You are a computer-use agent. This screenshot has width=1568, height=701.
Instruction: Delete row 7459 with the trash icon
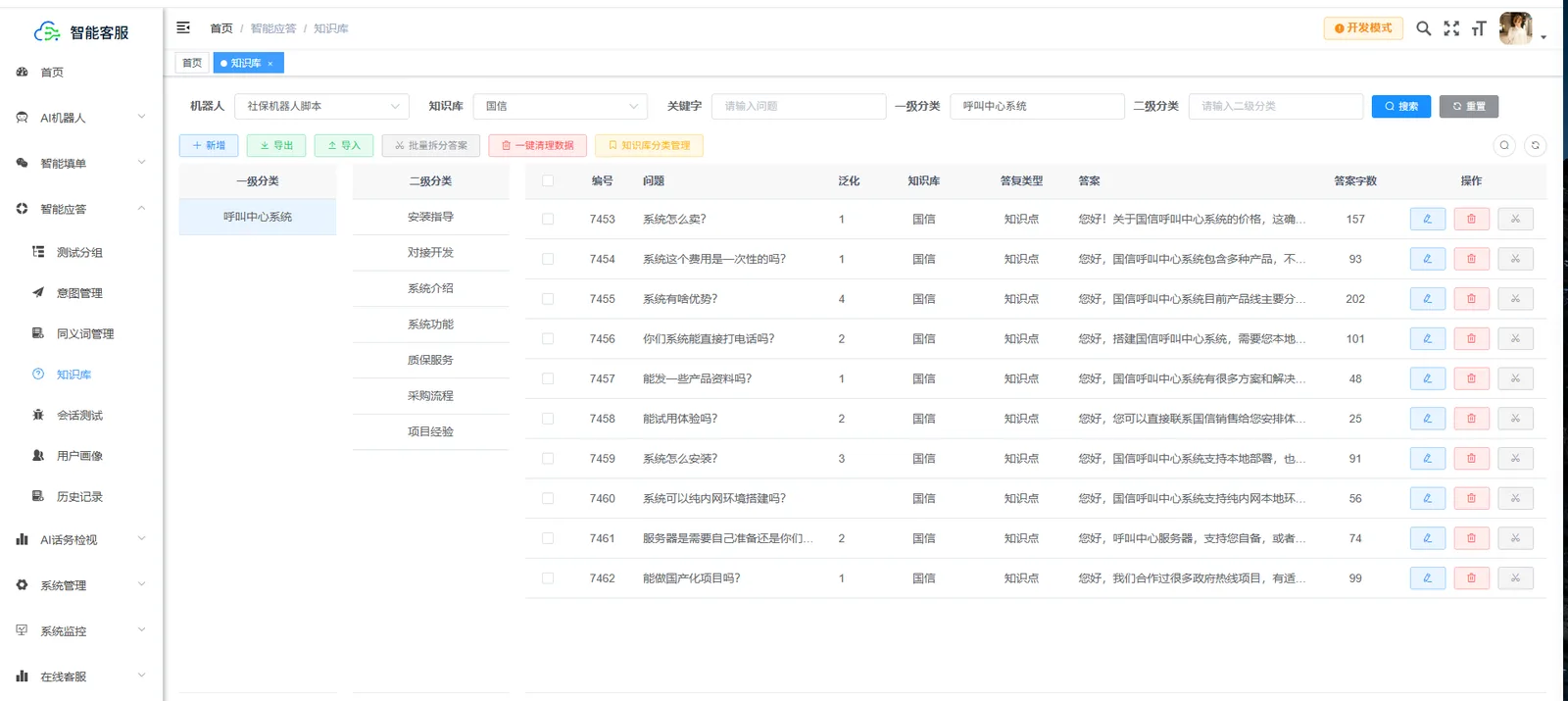(1471, 459)
